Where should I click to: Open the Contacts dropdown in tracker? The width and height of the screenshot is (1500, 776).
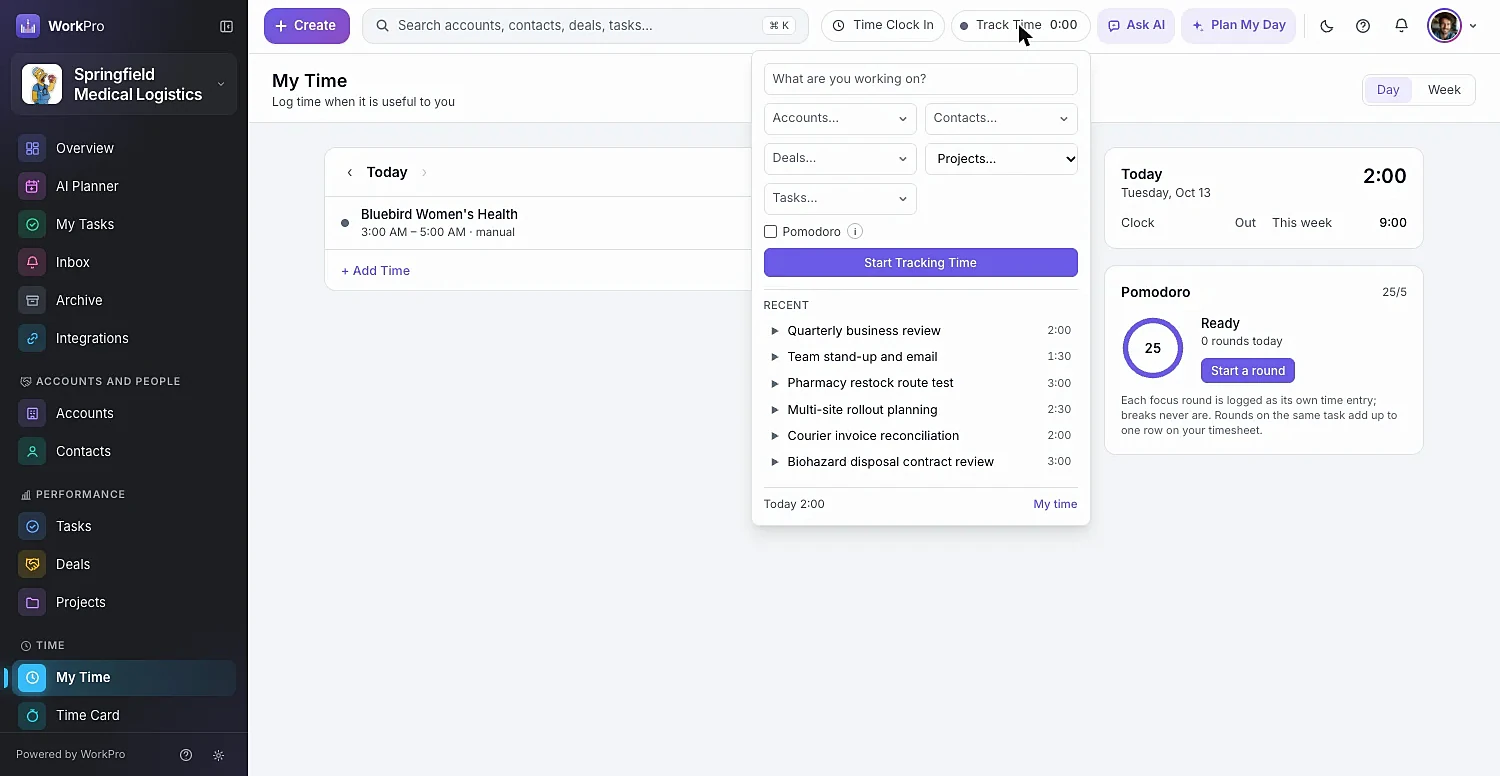pos(1001,118)
